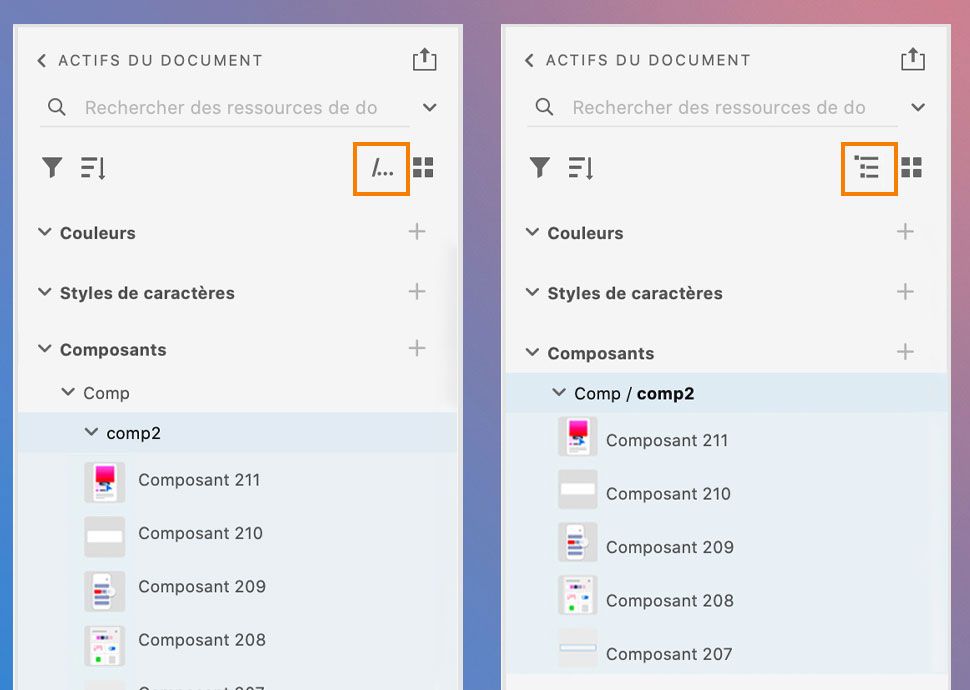Switch to grid view of assets

point(423,168)
